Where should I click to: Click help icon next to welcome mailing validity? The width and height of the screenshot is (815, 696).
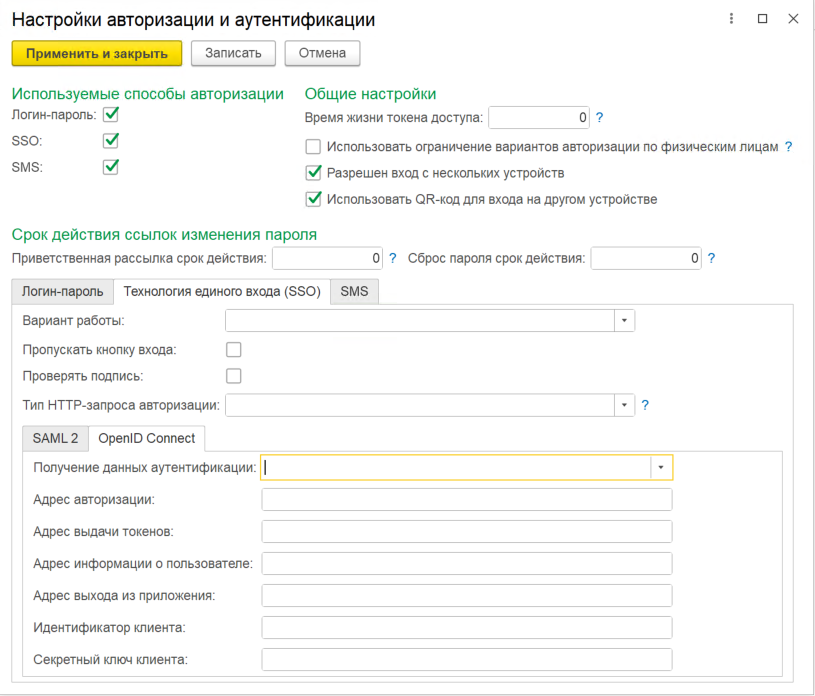tap(392, 258)
